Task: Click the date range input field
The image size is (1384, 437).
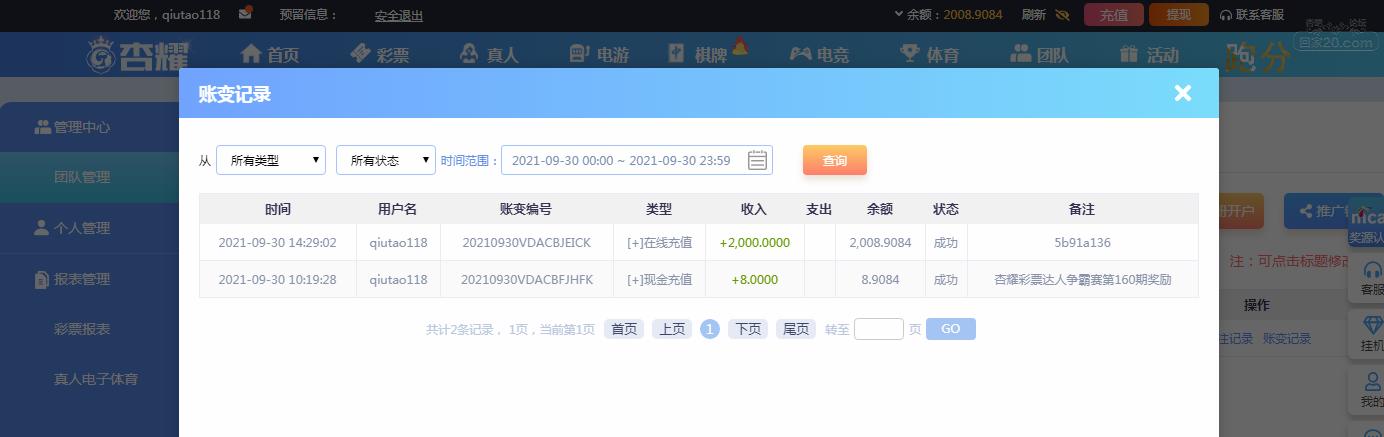Action: tap(637, 160)
